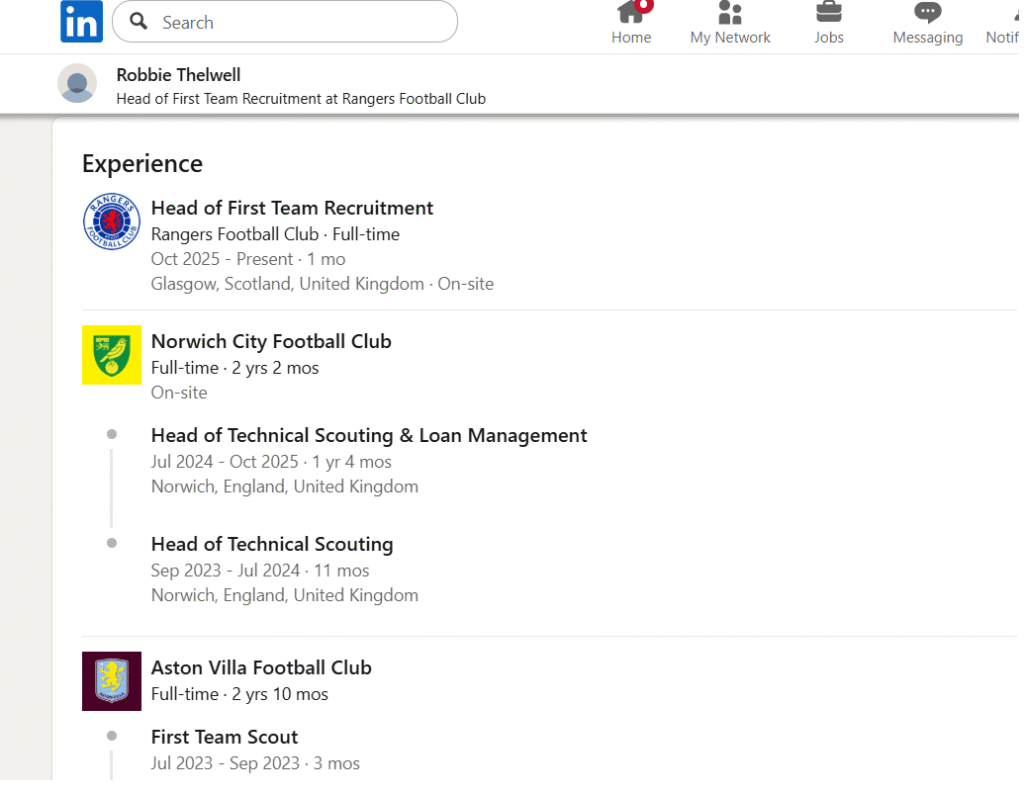Click the Norwich City club logo
This screenshot has width=1024, height=795.
tap(112, 355)
